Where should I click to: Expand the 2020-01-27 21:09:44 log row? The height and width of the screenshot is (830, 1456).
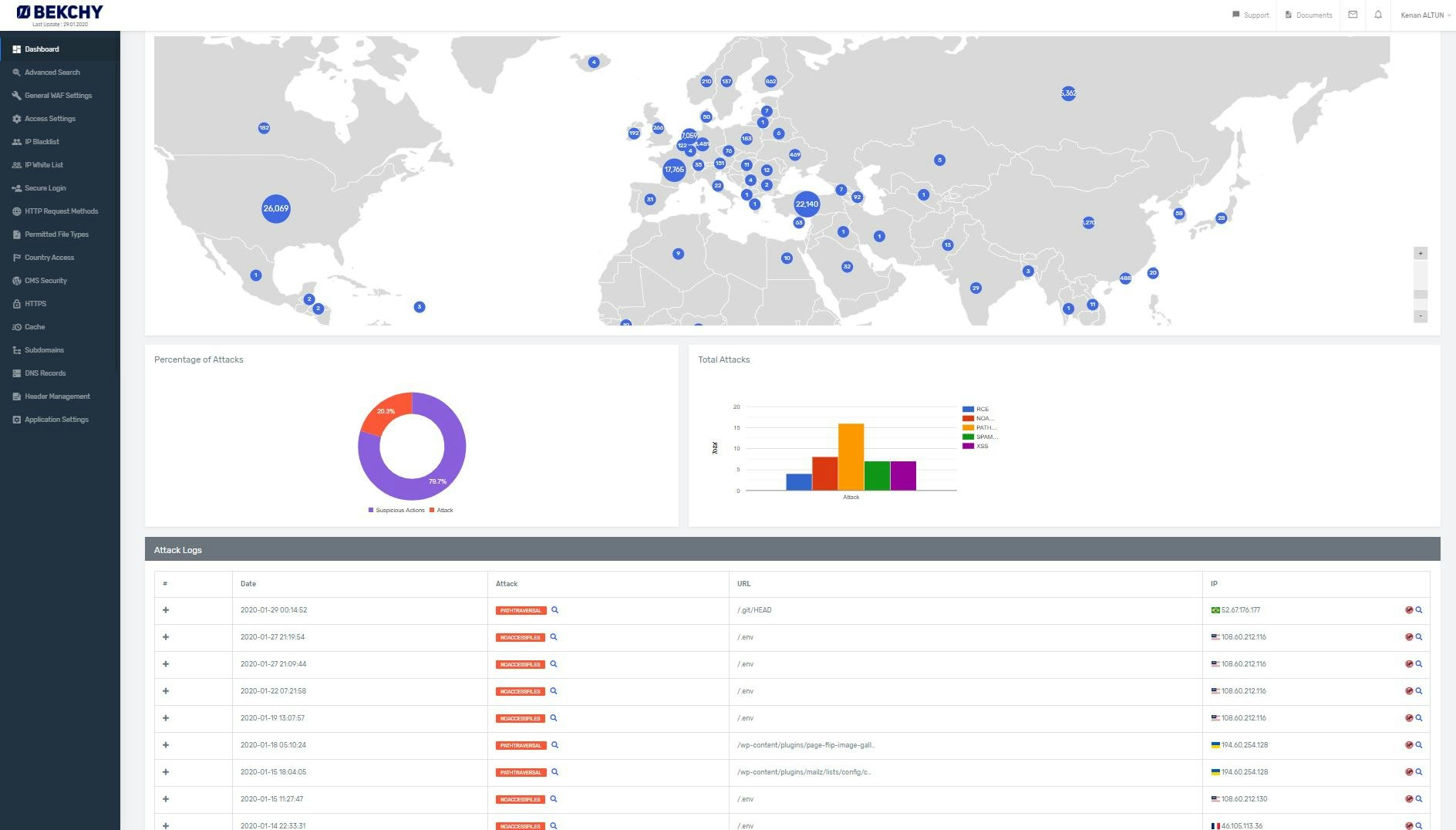coord(166,664)
